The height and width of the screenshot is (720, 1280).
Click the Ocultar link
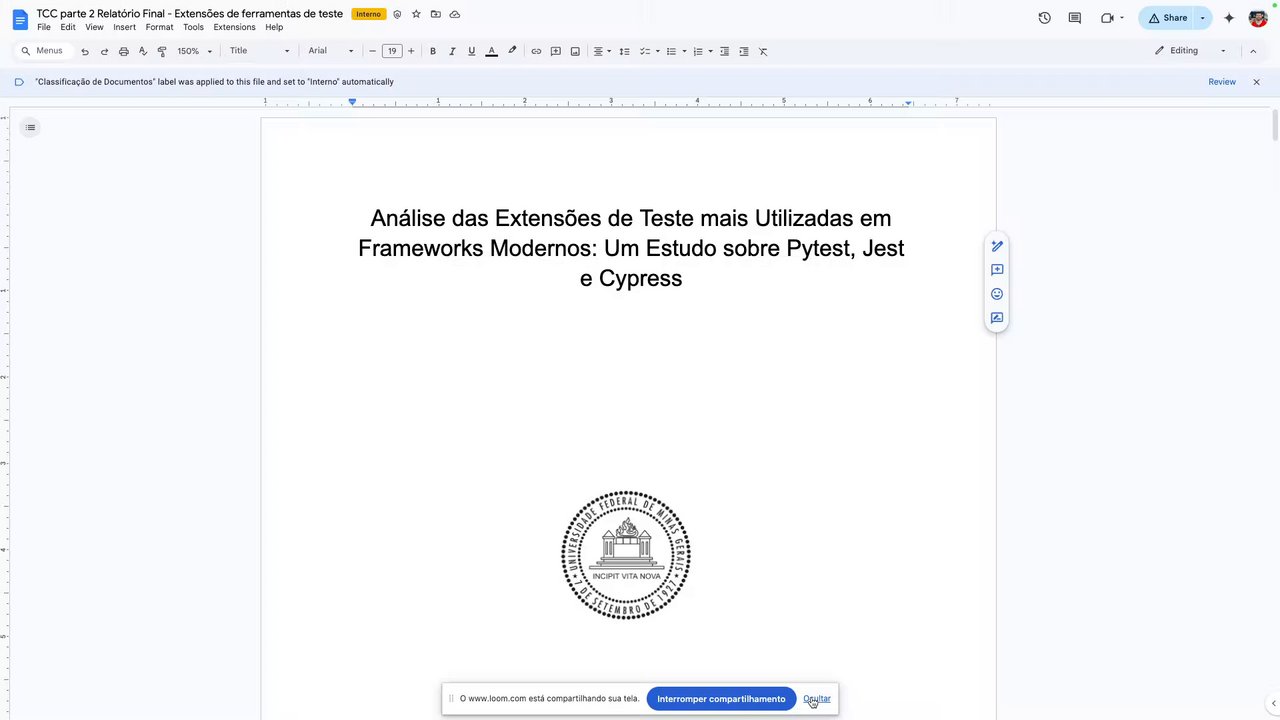pos(817,699)
